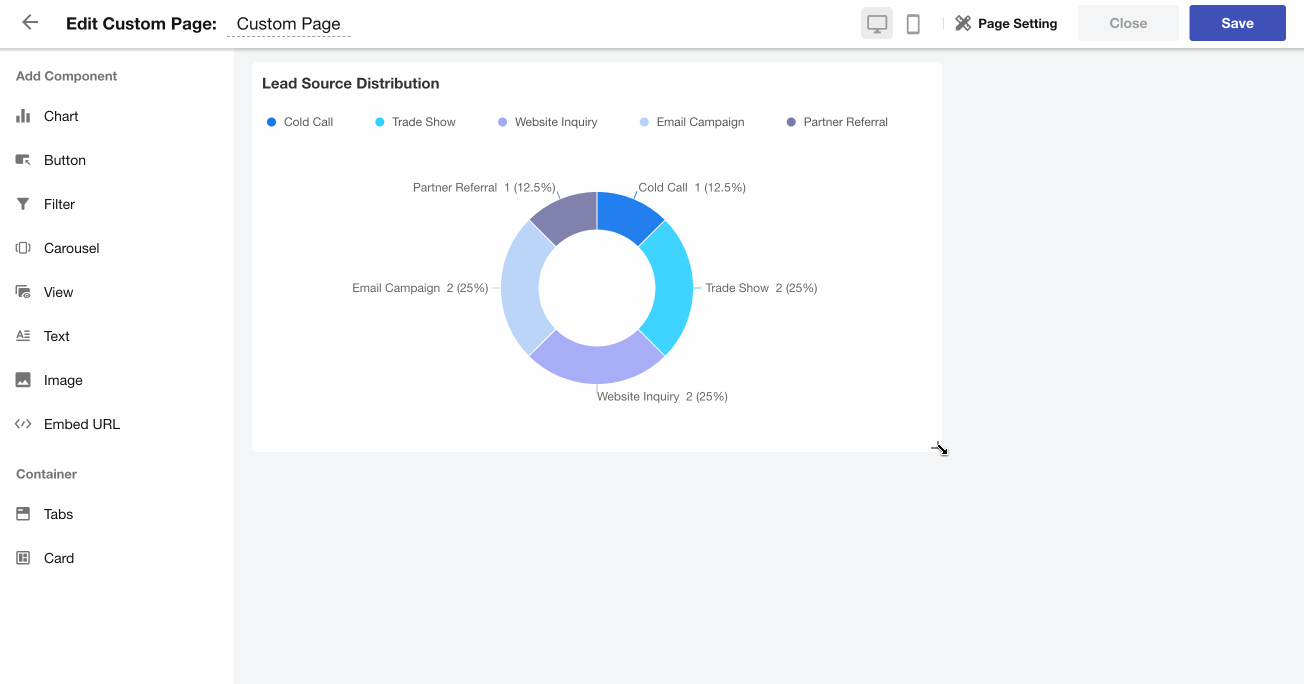Click the back arrow icon

[30, 23]
